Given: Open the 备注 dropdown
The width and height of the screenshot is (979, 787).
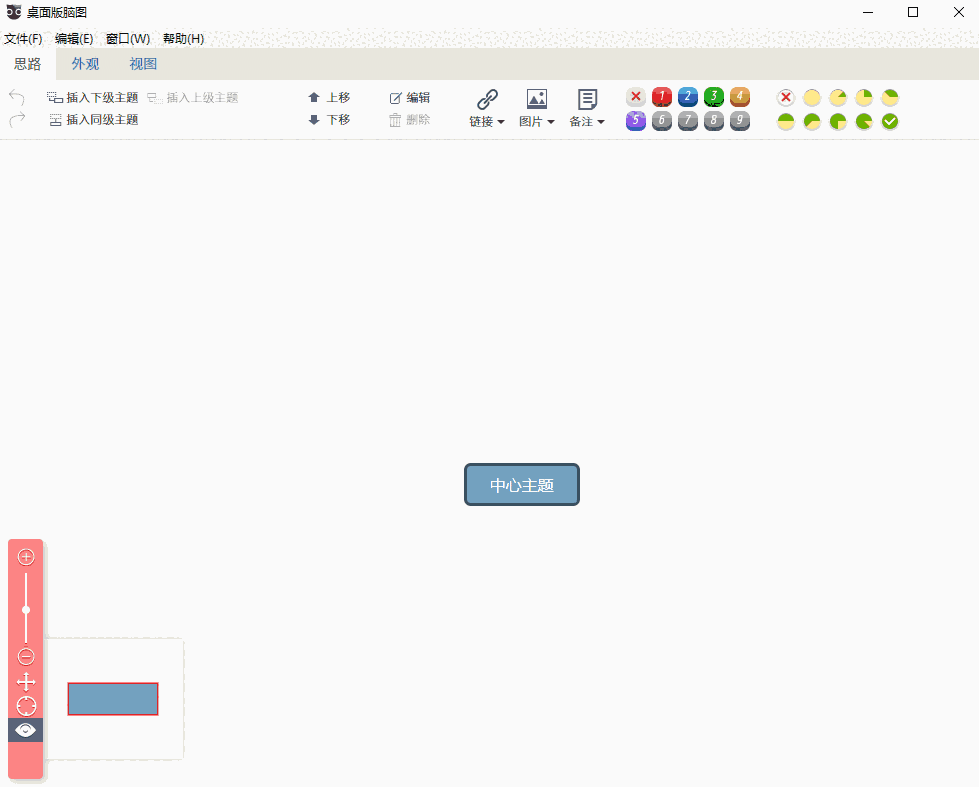Looking at the screenshot, I should click(x=587, y=109).
